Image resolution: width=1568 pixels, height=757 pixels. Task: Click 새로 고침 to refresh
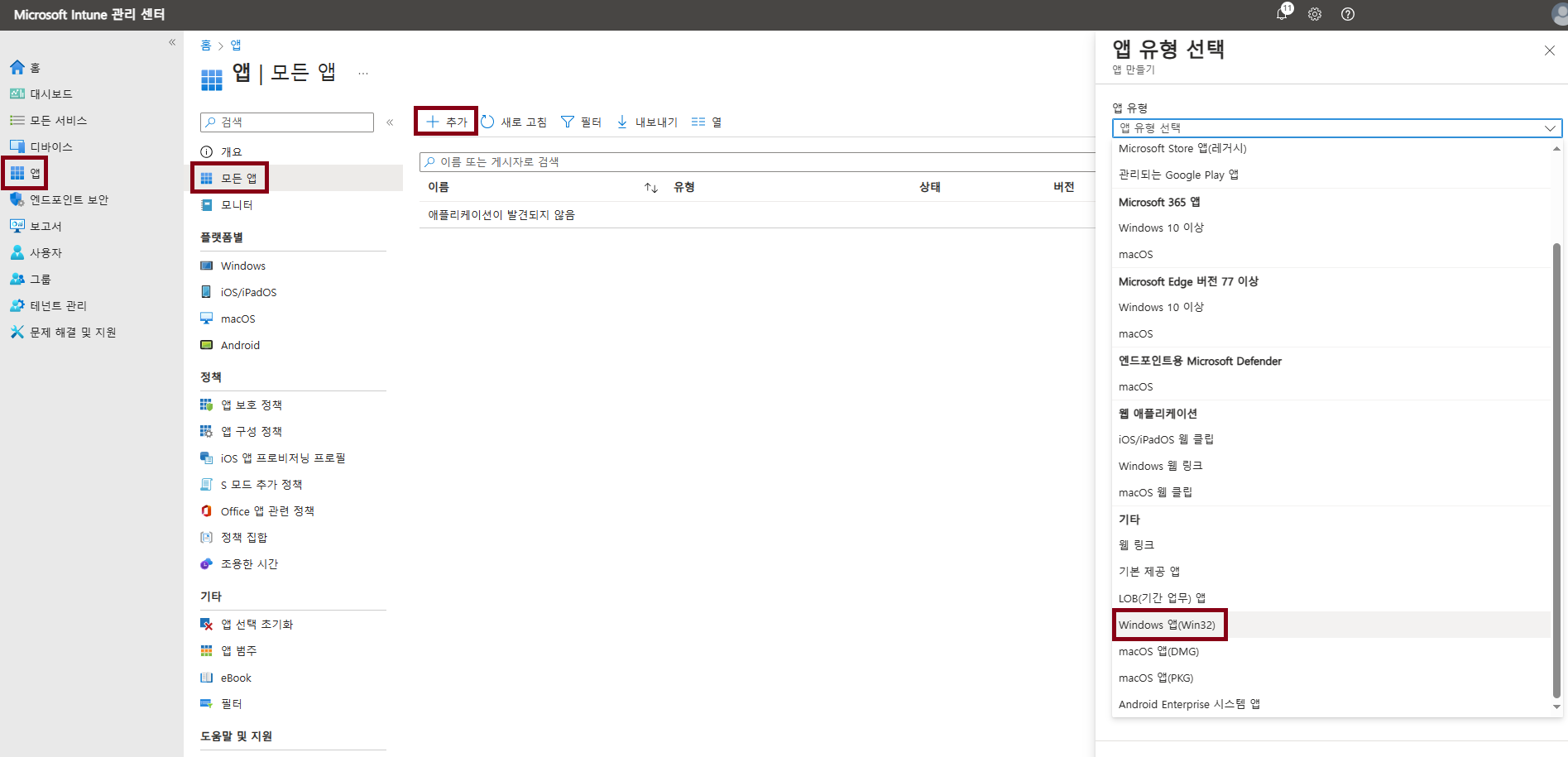(514, 122)
